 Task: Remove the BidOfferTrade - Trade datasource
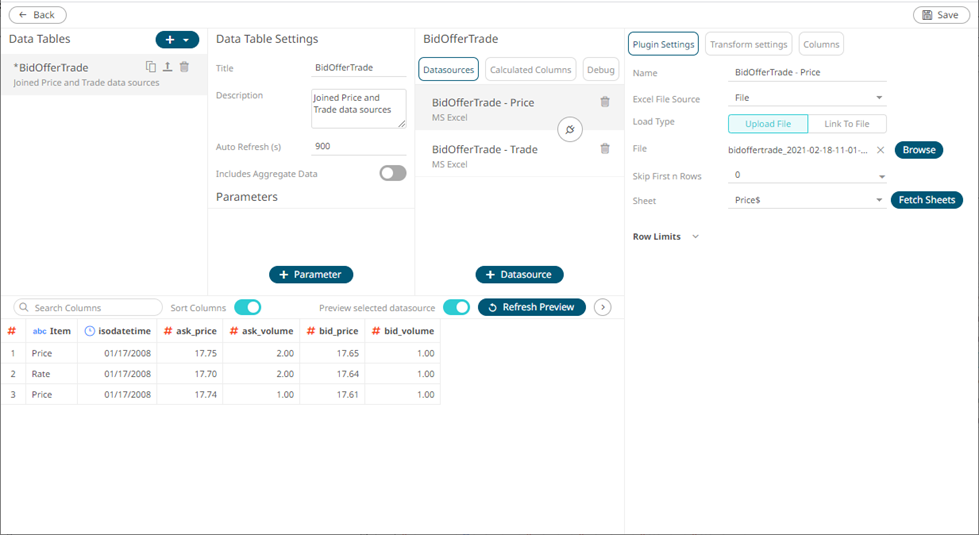(x=604, y=149)
